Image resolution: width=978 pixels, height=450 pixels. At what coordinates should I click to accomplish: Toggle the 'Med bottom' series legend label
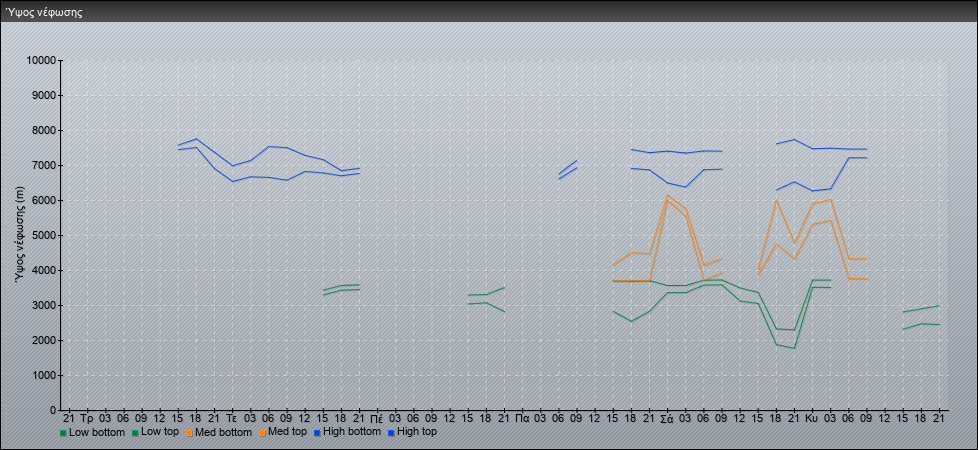pos(223,432)
